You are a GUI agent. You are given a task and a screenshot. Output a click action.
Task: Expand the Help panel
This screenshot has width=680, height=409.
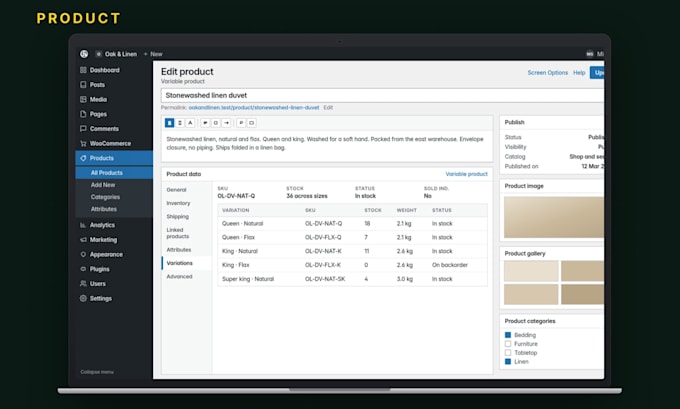(x=579, y=73)
